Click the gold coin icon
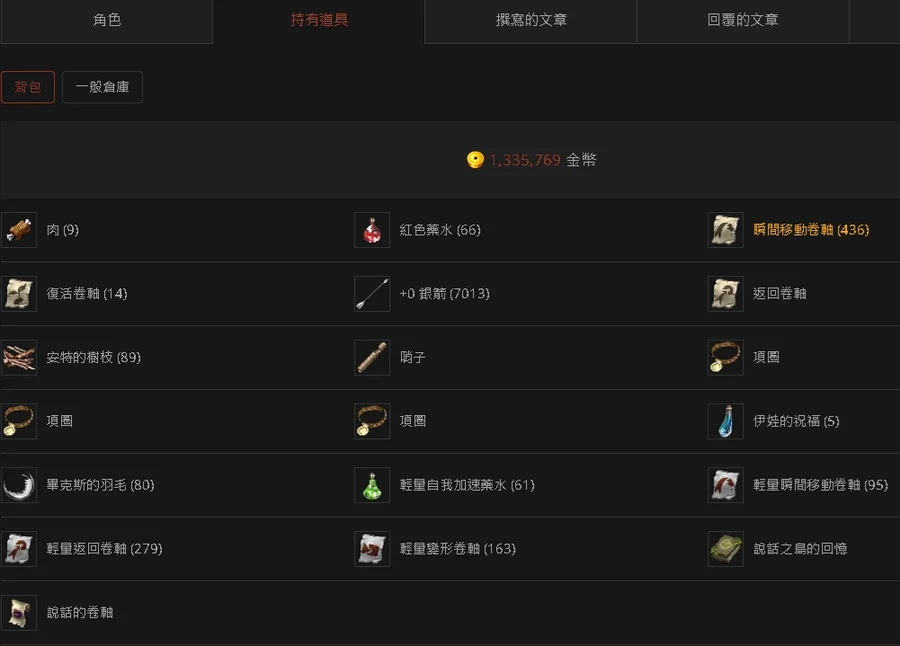The height and width of the screenshot is (646, 900). coord(475,160)
